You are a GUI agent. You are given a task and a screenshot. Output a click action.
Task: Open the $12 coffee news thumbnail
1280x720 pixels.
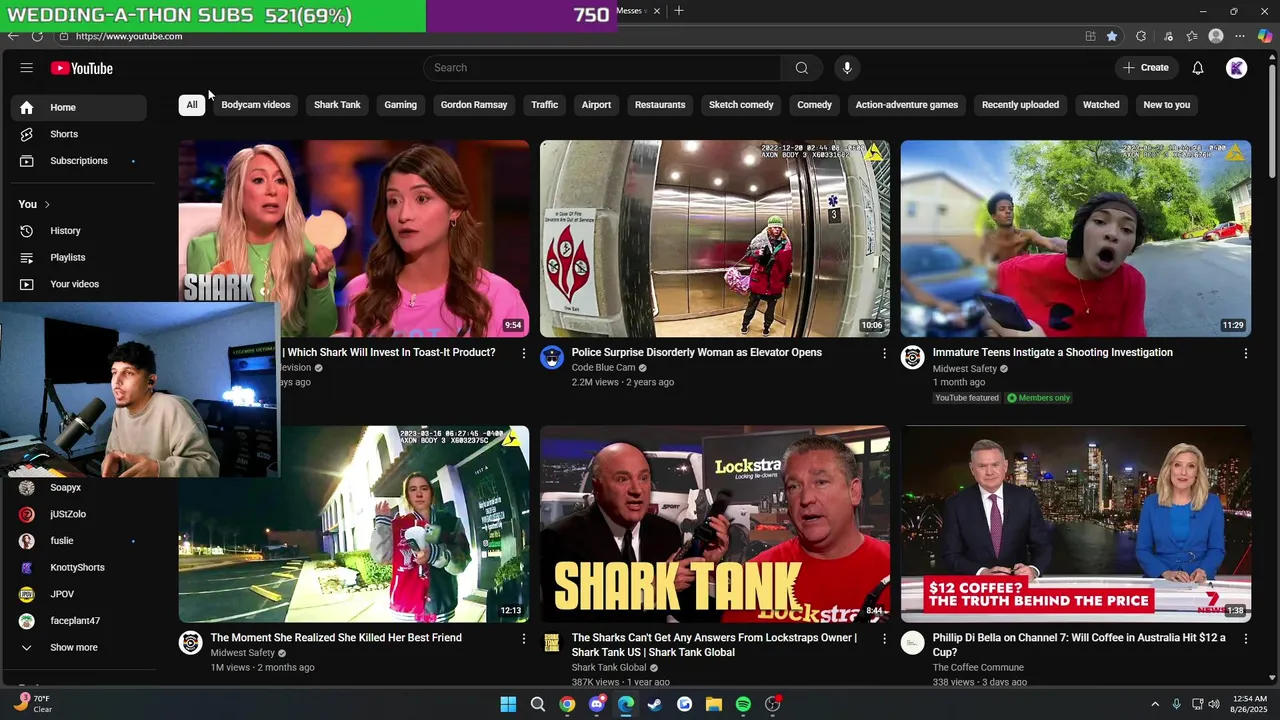point(1076,524)
